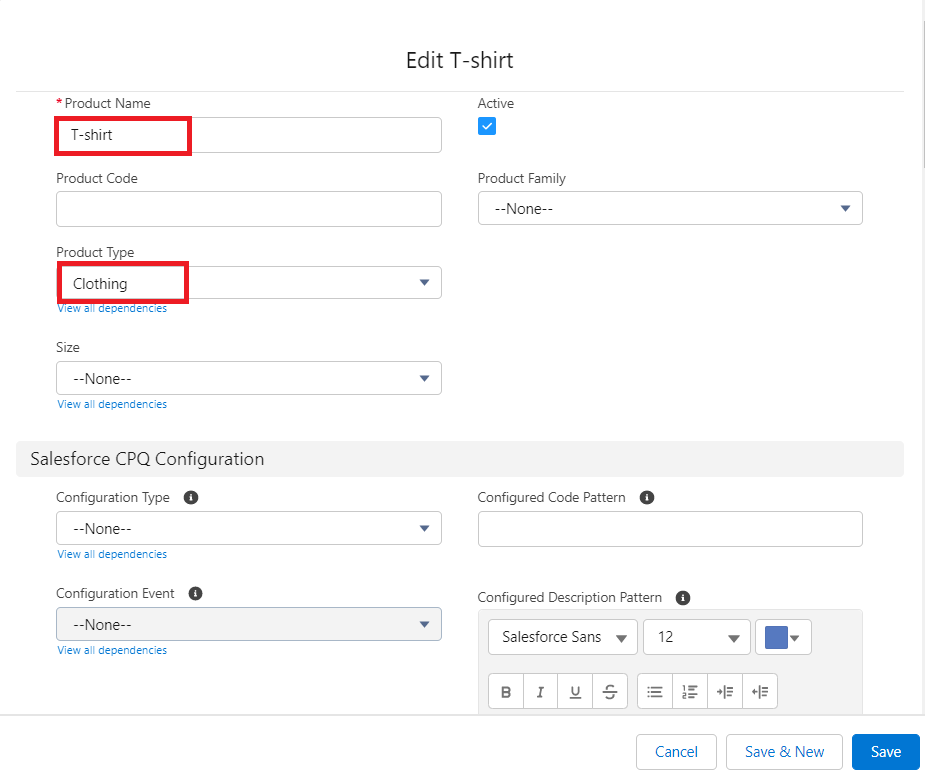Open the text color picker
Image resolution: width=925 pixels, height=780 pixels.
coord(783,637)
